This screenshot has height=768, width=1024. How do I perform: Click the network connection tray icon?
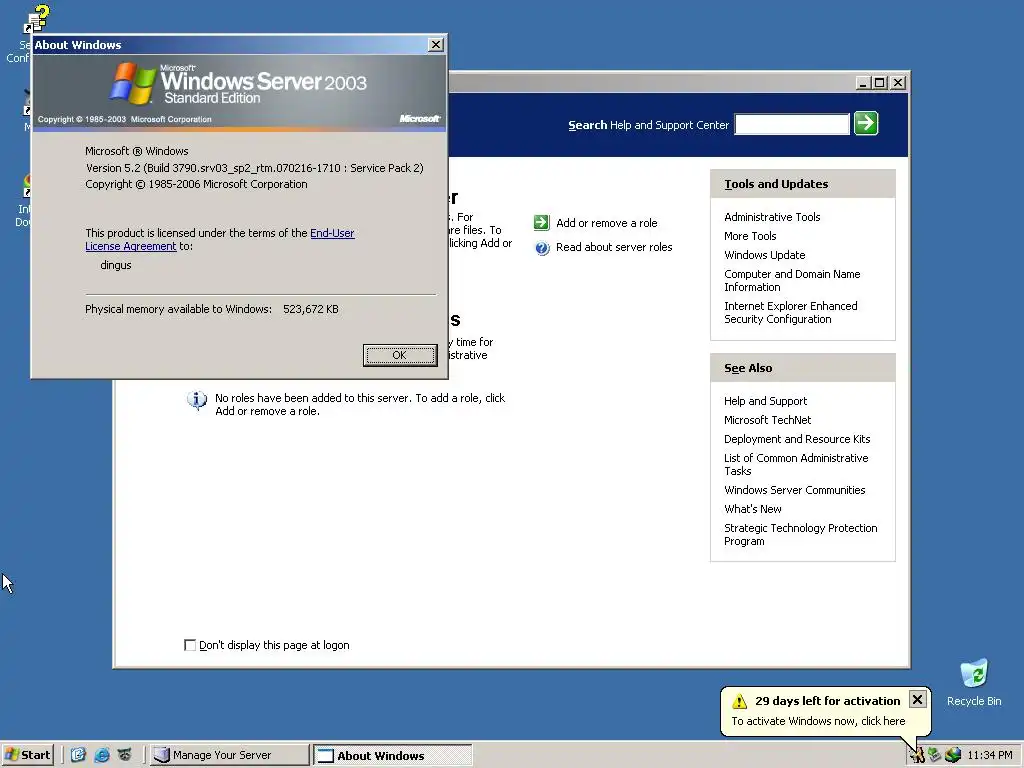click(x=935, y=755)
